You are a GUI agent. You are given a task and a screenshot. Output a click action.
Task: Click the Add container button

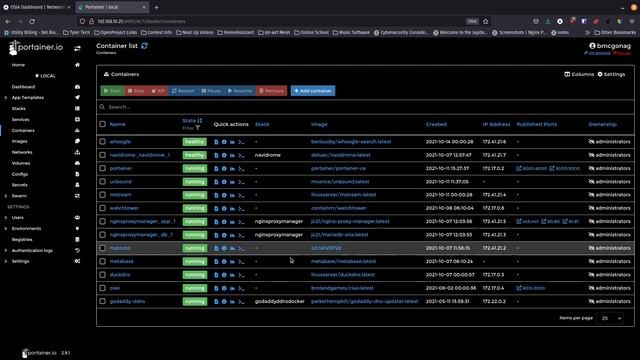coord(313,91)
